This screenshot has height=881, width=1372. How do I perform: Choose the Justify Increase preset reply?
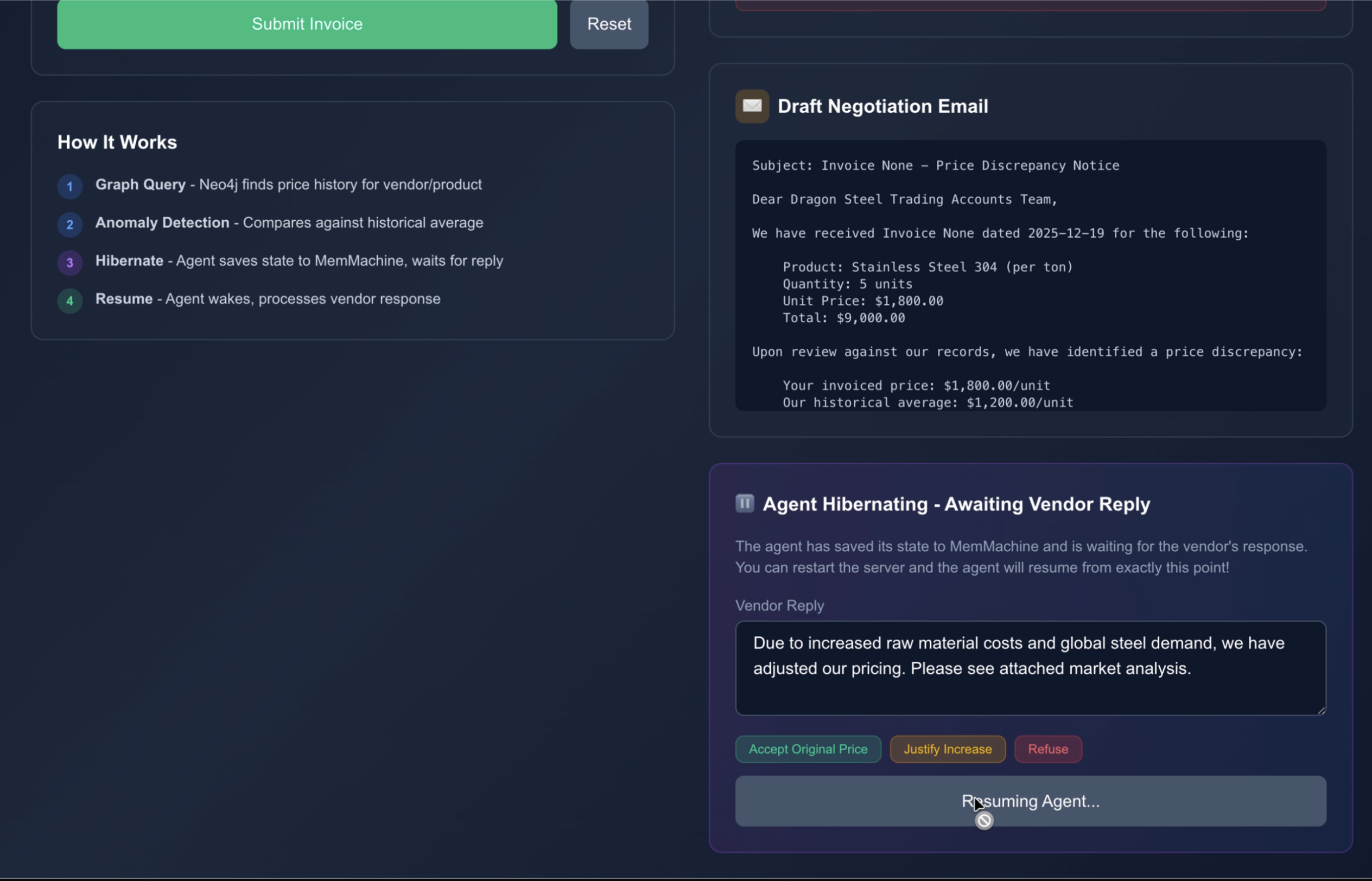947,749
